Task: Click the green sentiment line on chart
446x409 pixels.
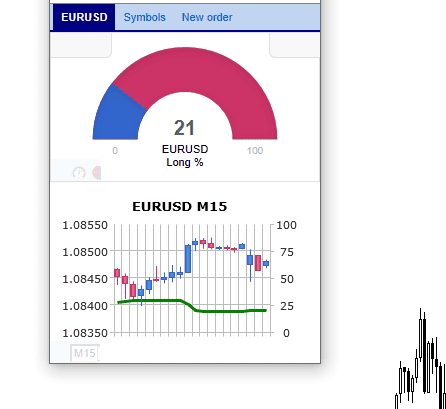Action: click(192, 306)
